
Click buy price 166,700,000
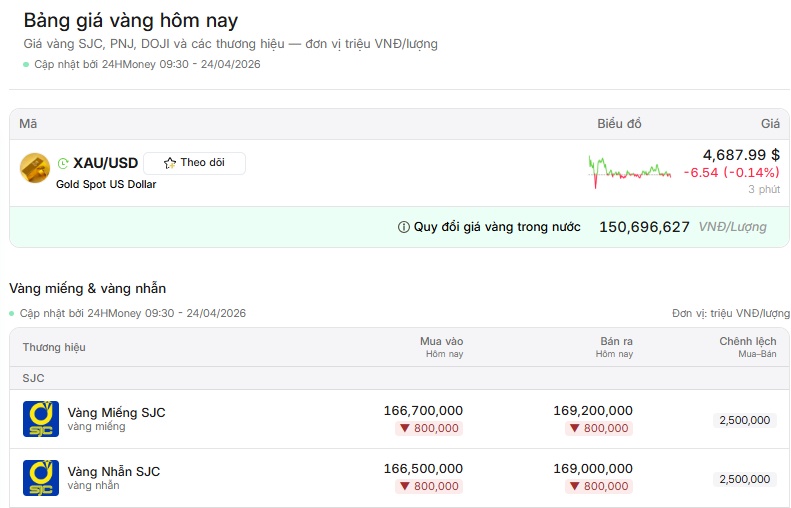(x=423, y=411)
